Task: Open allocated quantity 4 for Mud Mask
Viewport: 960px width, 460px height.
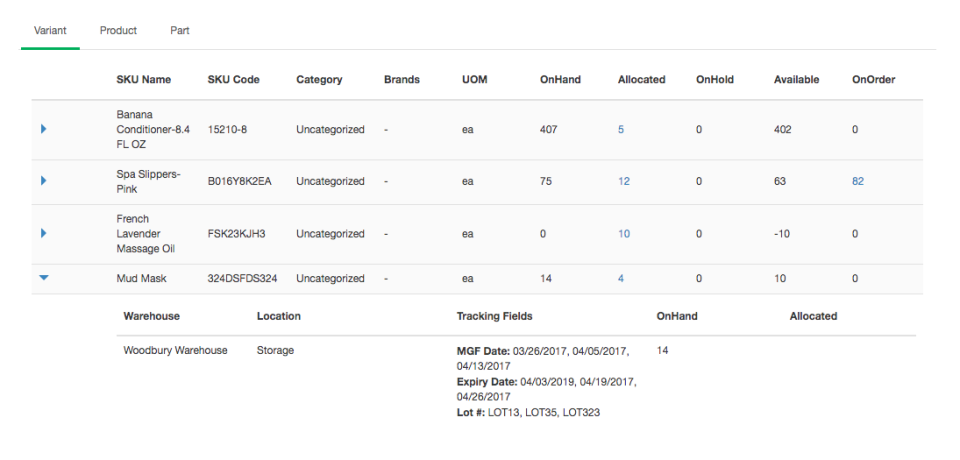Action: 621,279
